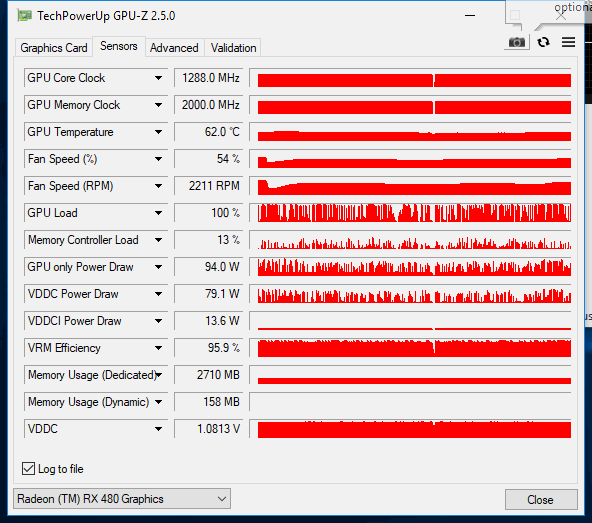
Task: Click the VDDC Power Draw history graph
Action: (x=411, y=294)
